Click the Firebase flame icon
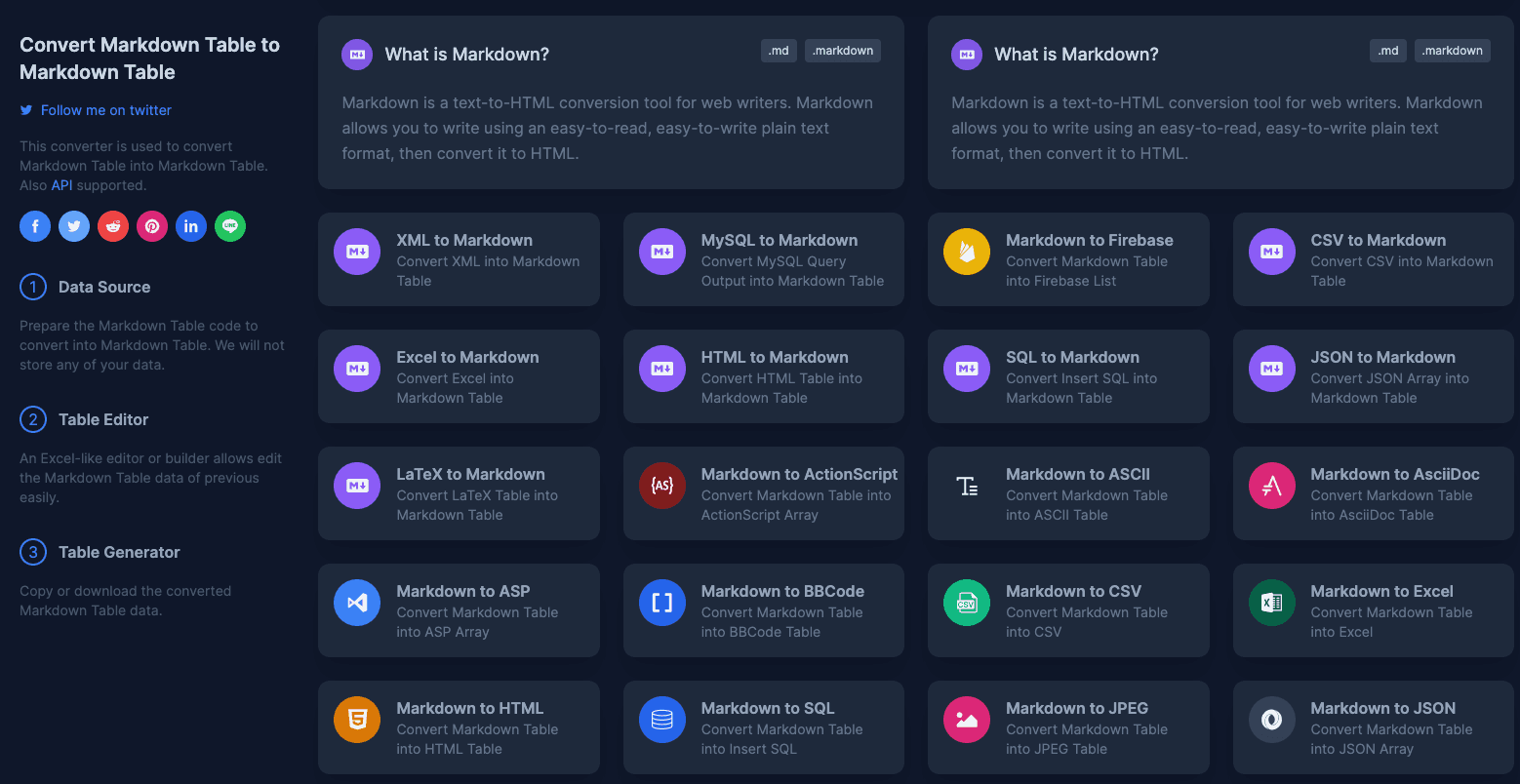 [967, 252]
